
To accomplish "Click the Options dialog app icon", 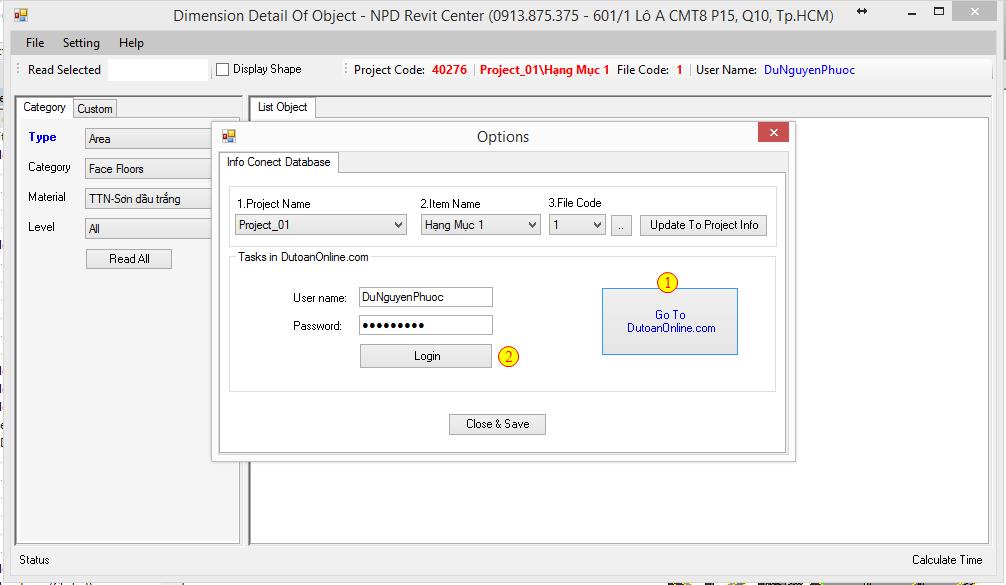I will (229, 136).
